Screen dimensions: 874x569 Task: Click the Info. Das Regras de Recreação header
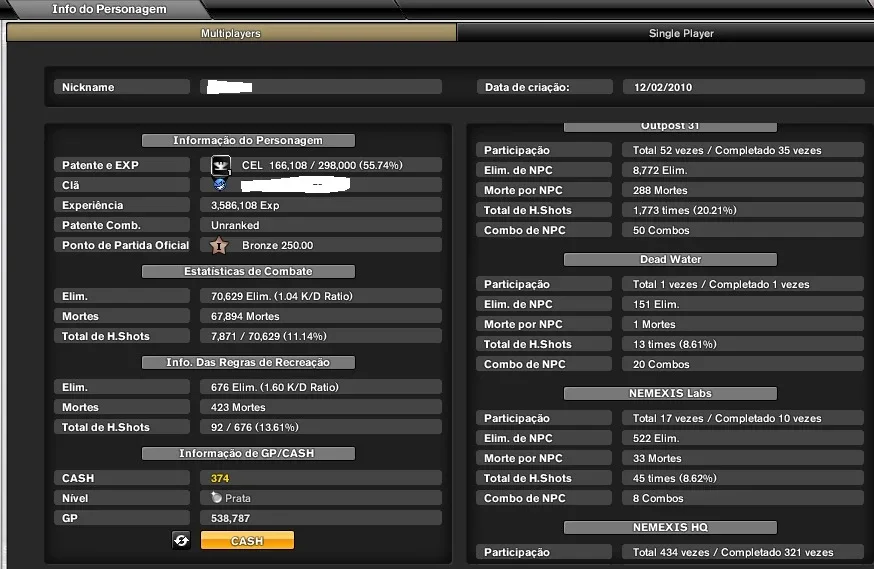248,362
